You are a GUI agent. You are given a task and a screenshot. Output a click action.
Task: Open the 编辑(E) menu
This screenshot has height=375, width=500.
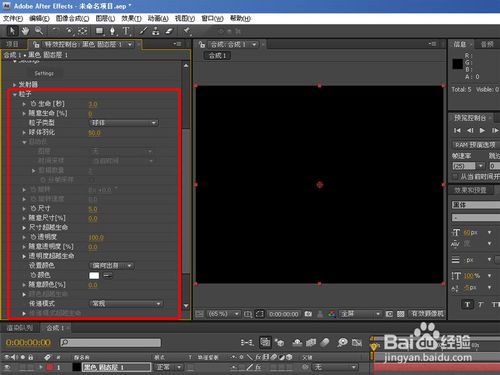pos(39,18)
